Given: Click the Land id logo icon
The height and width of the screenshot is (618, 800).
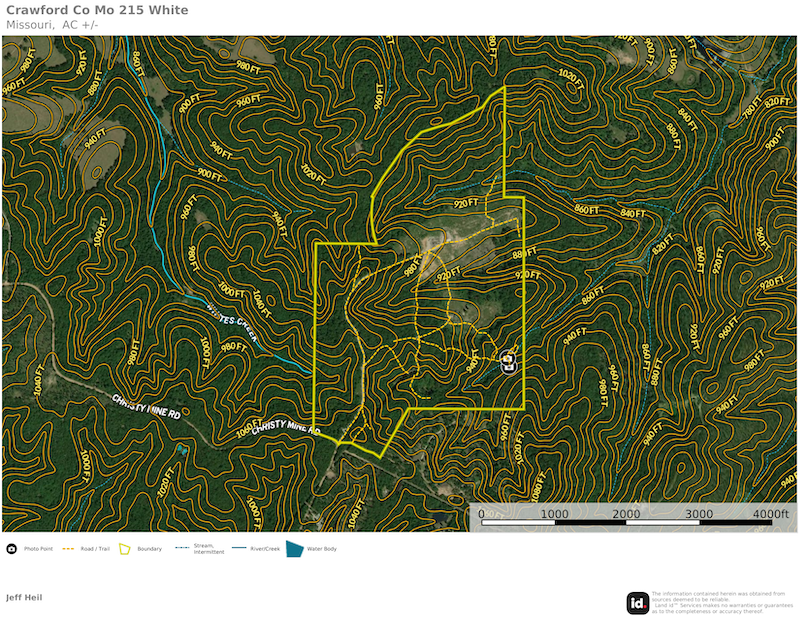Looking at the screenshot, I should [637, 602].
